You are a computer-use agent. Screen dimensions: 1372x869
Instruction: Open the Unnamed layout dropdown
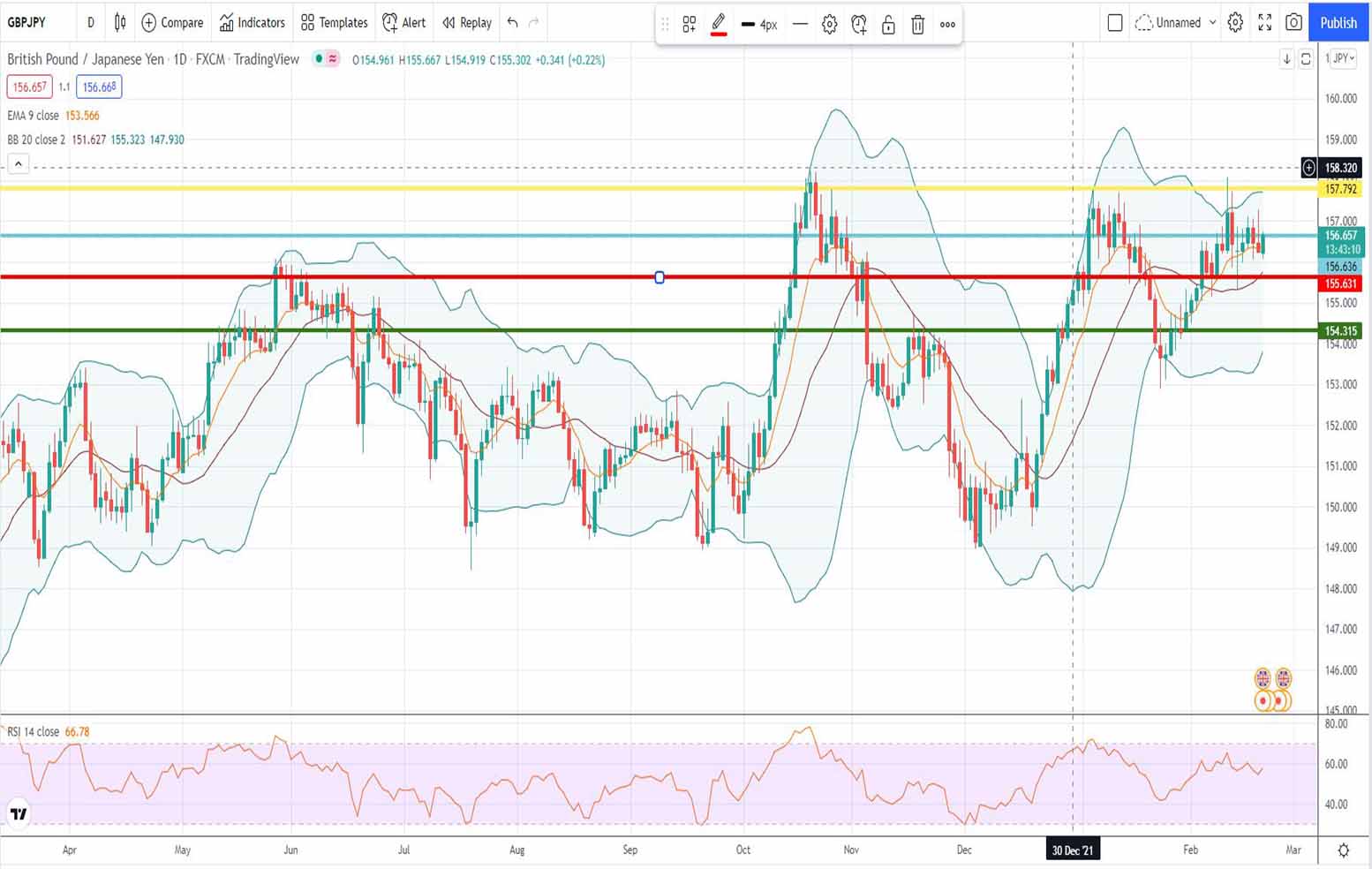[1176, 23]
